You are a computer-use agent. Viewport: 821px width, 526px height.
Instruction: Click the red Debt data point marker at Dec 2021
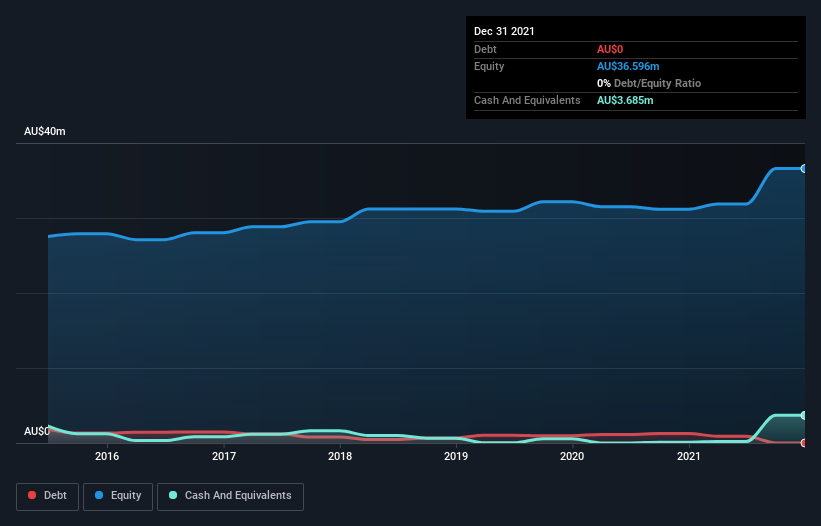pos(804,443)
